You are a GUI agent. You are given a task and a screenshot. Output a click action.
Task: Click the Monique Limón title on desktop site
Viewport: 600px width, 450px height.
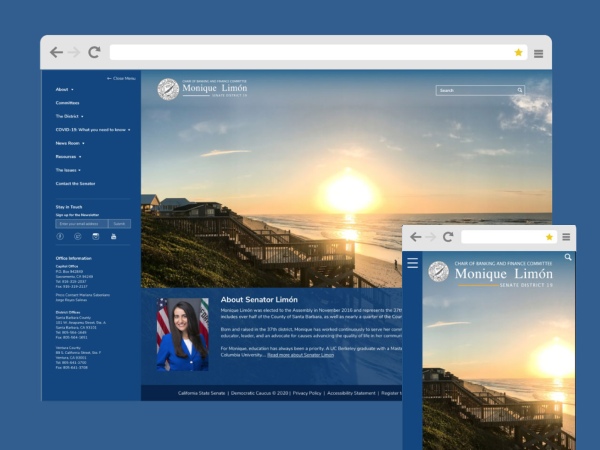coord(215,88)
